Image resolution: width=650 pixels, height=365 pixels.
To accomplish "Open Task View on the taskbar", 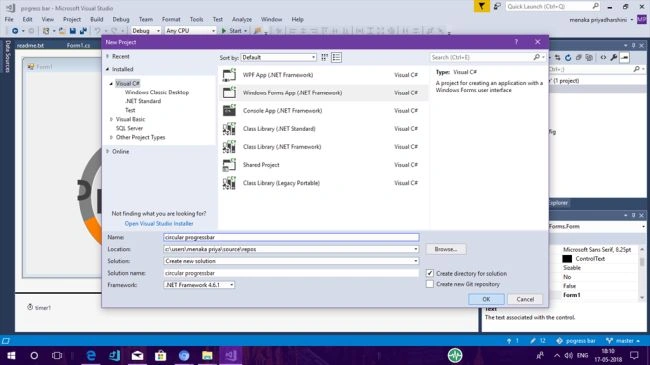I will click(x=57, y=355).
